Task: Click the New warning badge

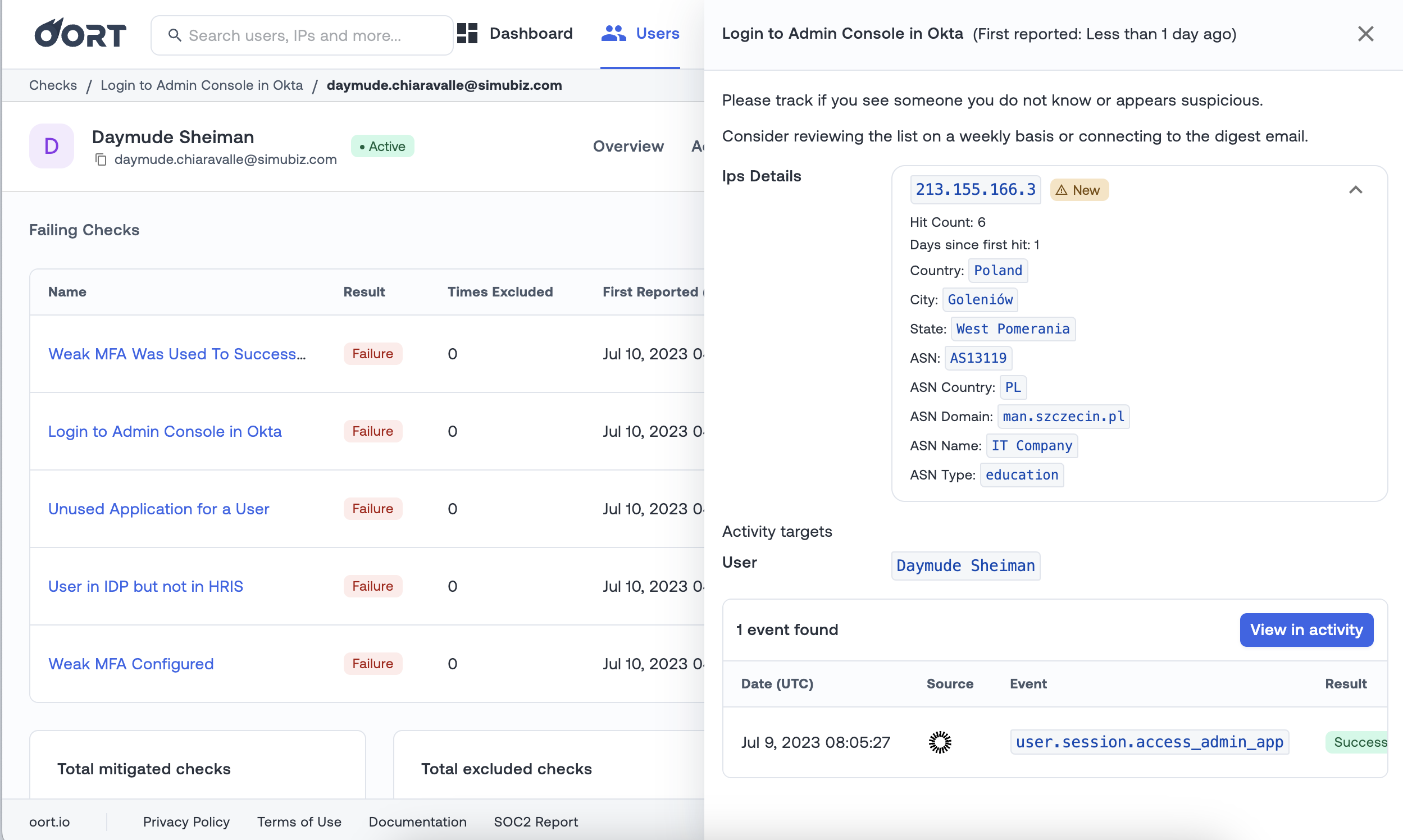Action: point(1078,190)
